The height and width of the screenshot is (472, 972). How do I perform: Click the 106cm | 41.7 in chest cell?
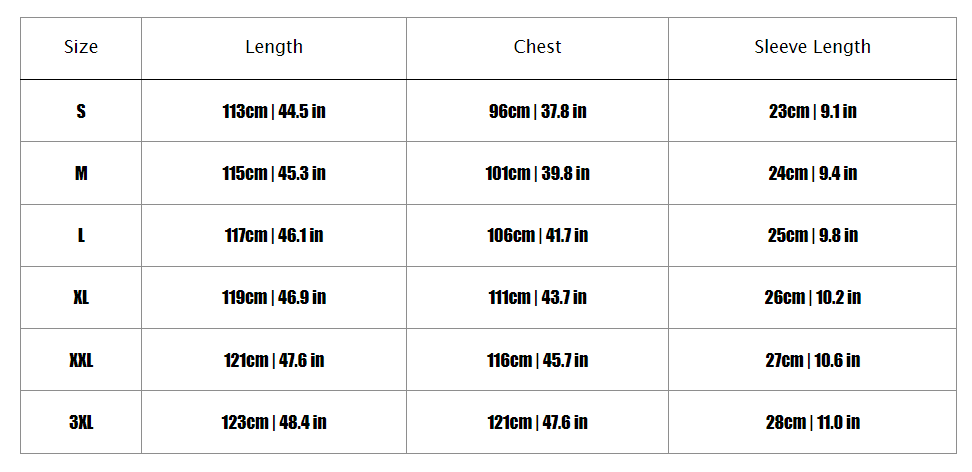click(x=537, y=235)
